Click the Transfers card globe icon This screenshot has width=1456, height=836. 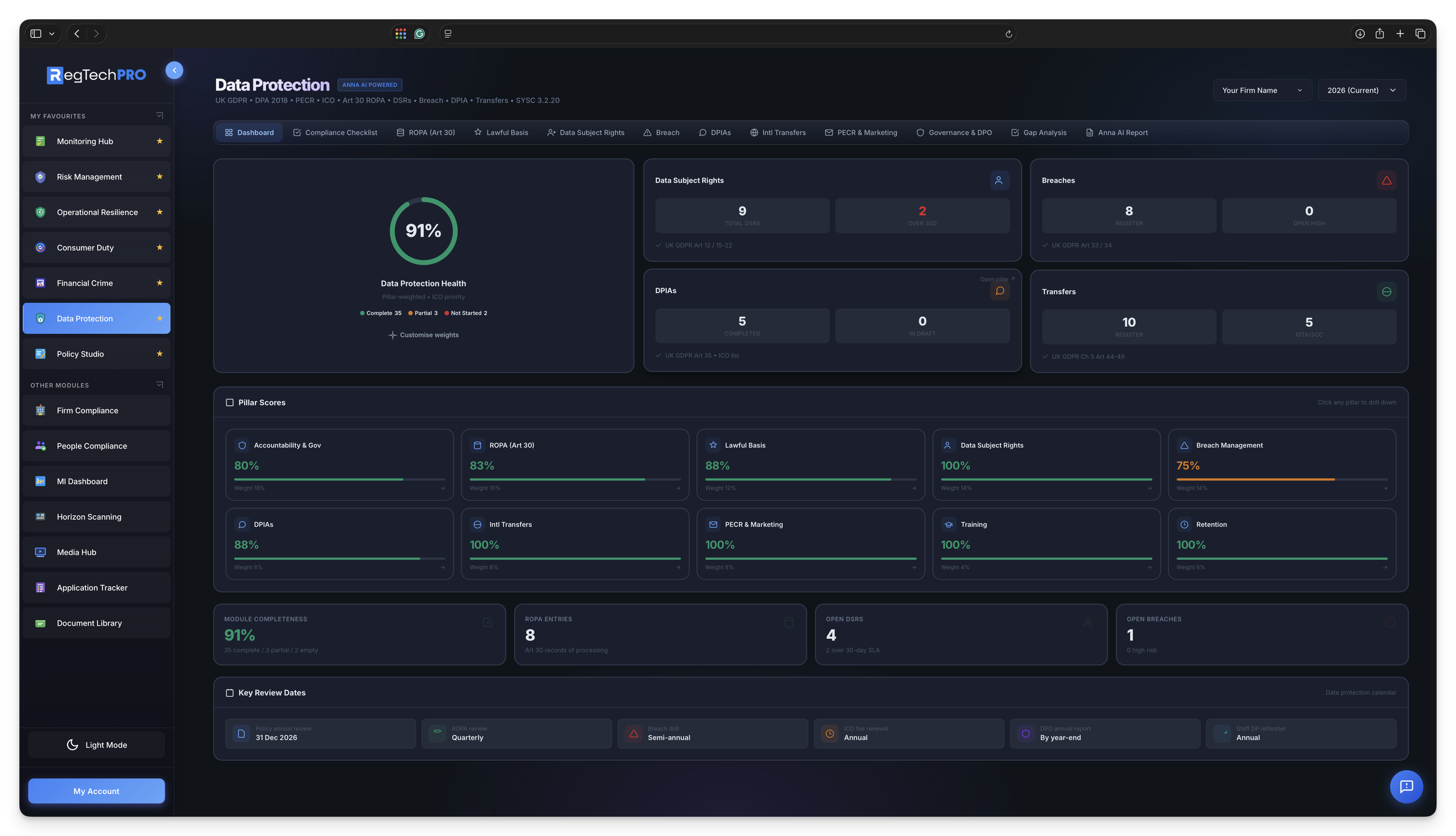pos(1387,292)
